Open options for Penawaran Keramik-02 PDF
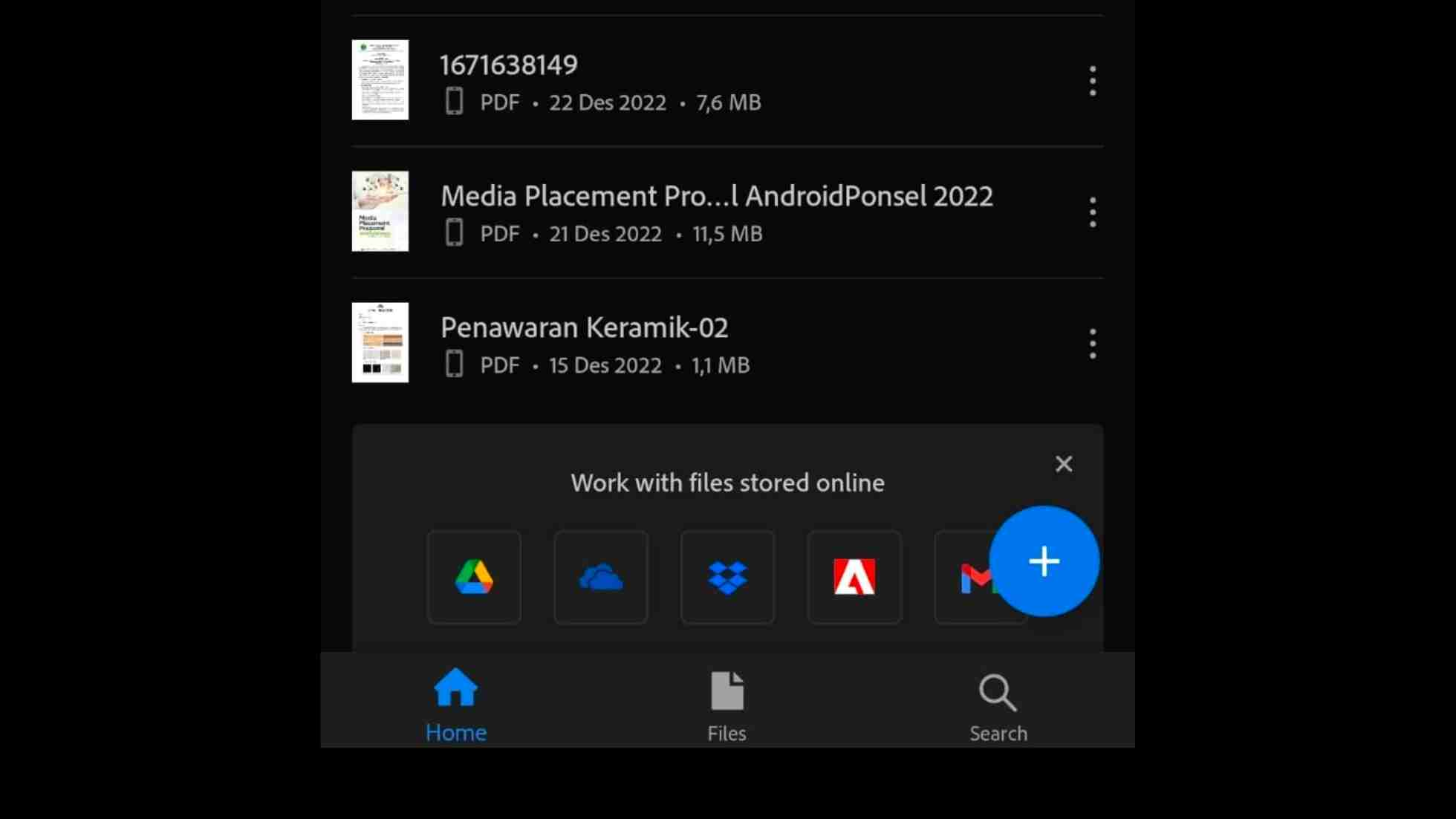Screen dimensions: 1456x819 [1092, 344]
